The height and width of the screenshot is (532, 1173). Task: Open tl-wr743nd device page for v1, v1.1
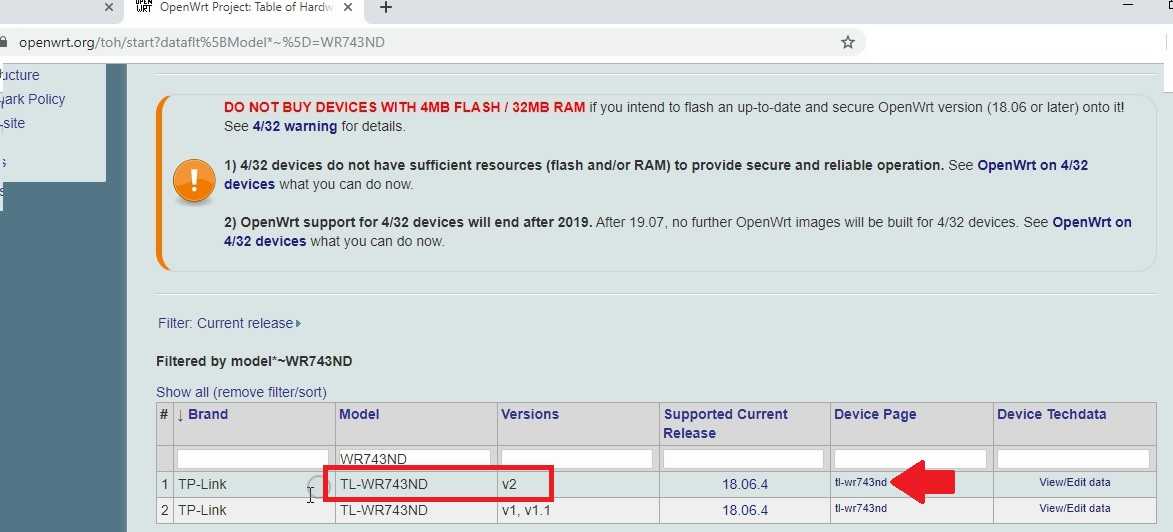point(861,508)
